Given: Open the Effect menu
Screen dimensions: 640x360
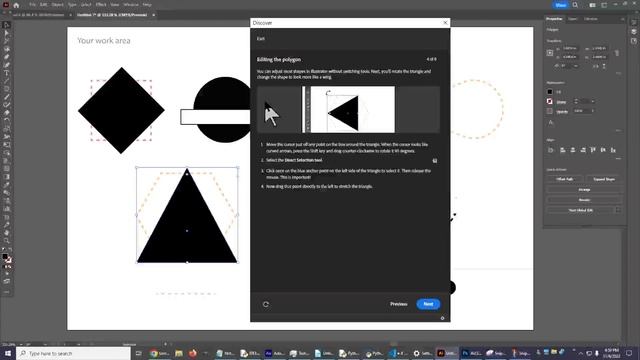Looking at the screenshot, I should pos(101,5).
